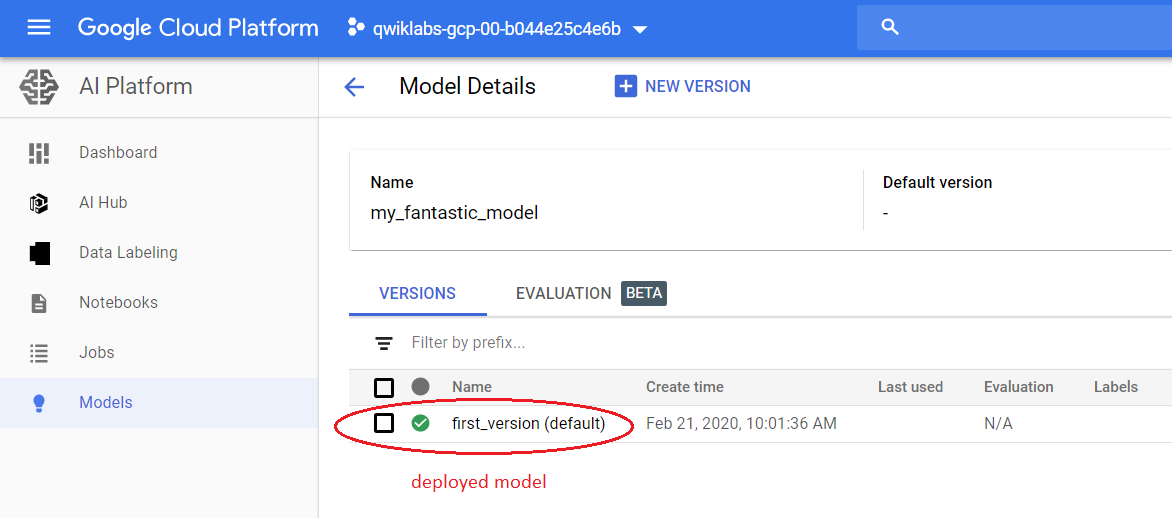Screen dimensions: 1172x518
Task: Click the Google Cloud Platform logo text
Action: click(x=198, y=28)
